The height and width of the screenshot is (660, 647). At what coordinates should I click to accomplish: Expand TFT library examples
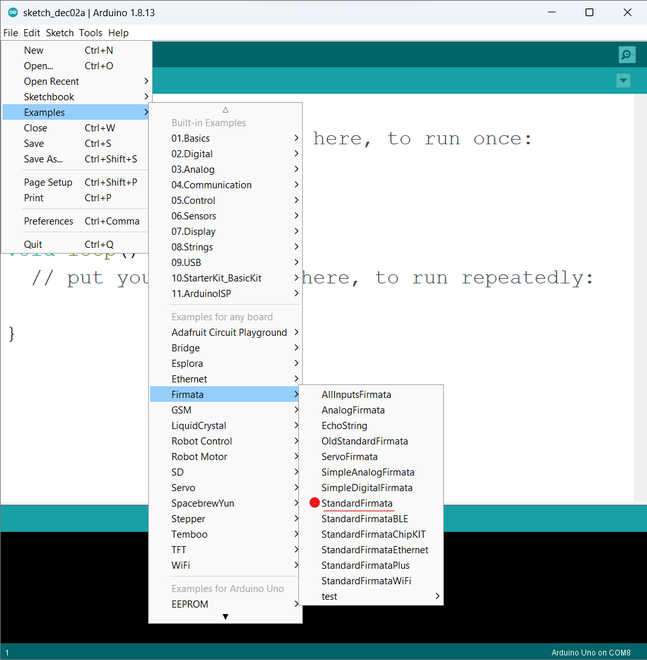point(225,550)
